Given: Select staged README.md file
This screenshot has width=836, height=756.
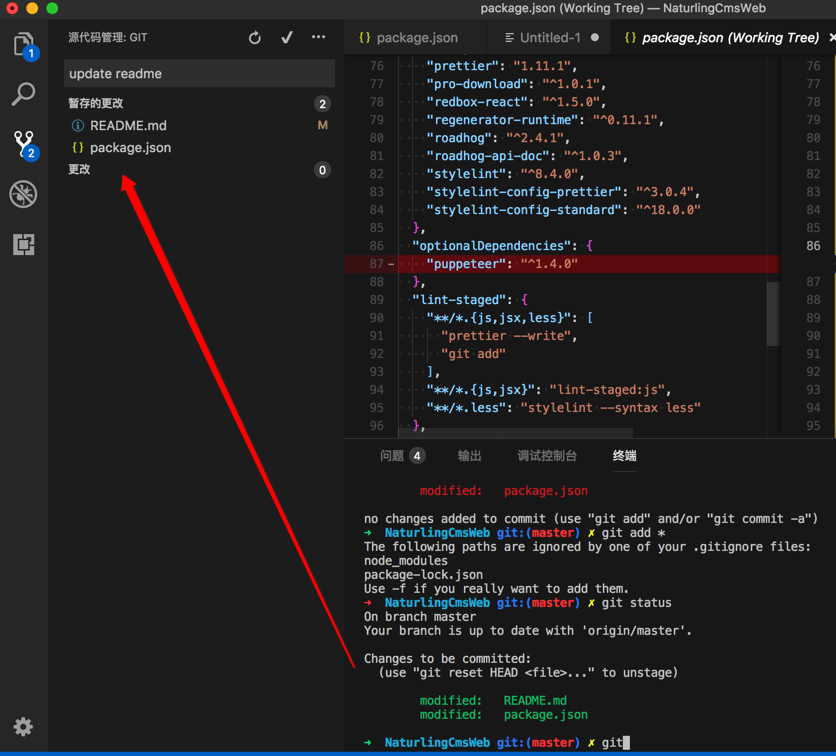Looking at the screenshot, I should pos(199,125).
